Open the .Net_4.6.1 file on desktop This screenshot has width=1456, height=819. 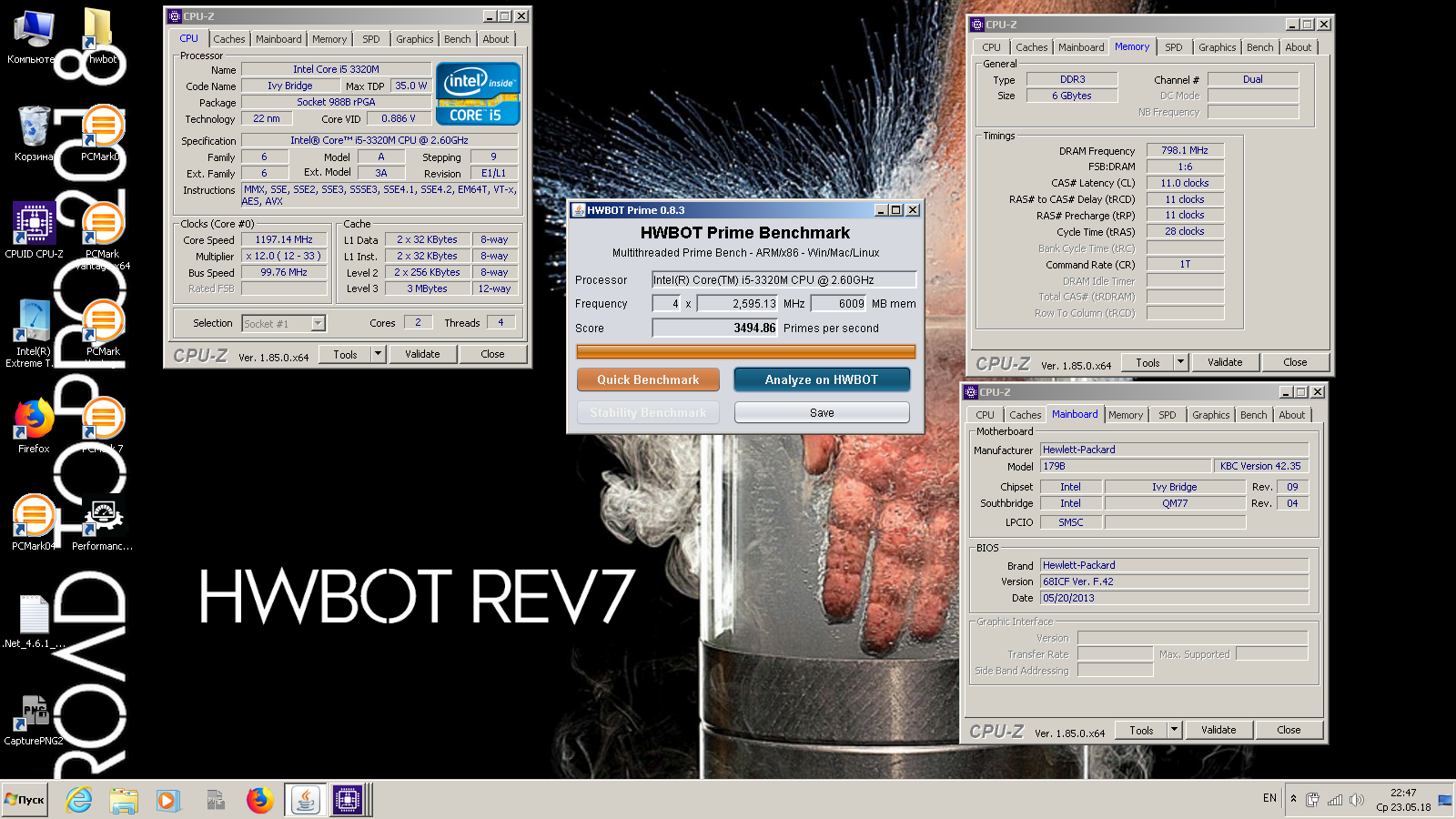(x=34, y=621)
